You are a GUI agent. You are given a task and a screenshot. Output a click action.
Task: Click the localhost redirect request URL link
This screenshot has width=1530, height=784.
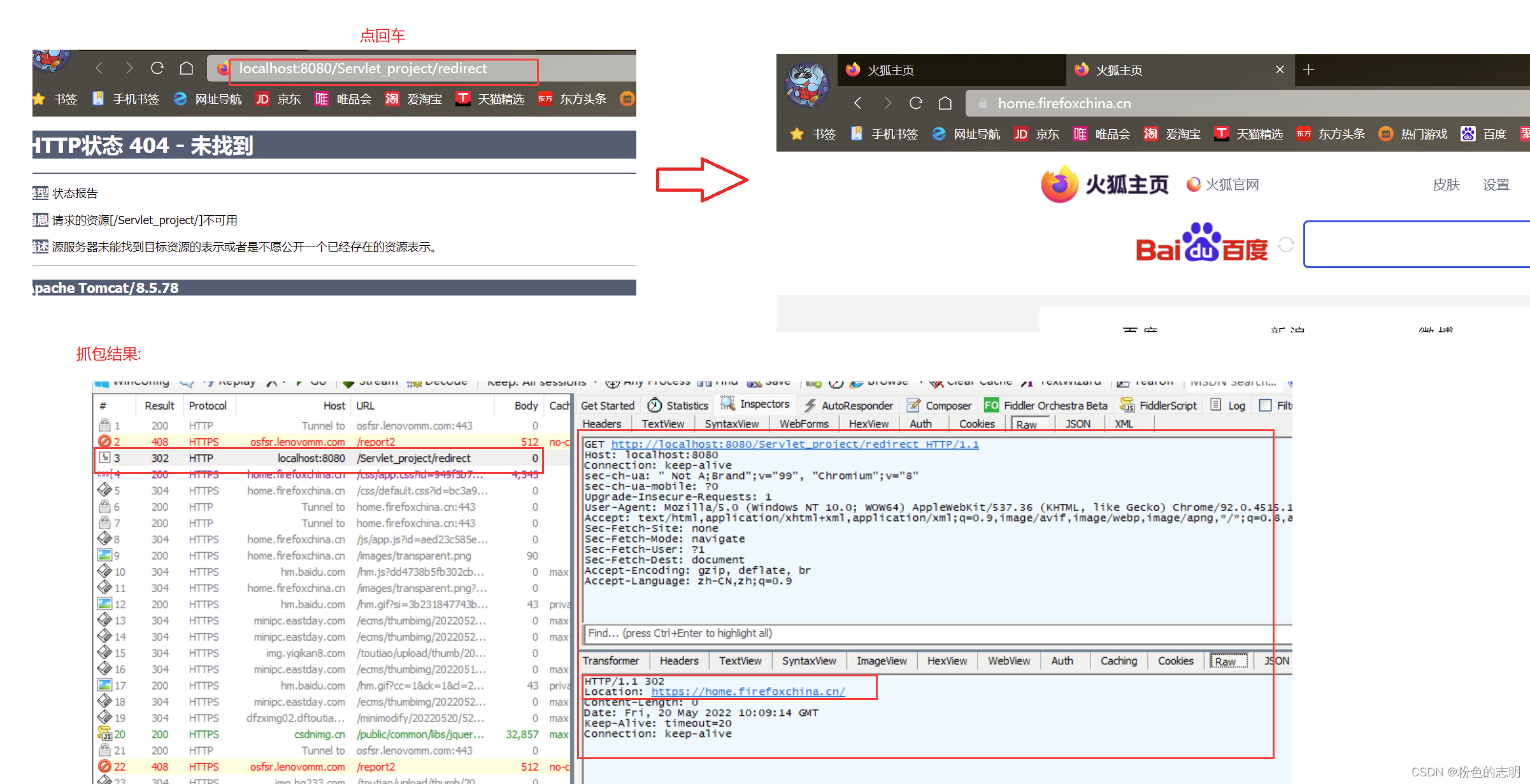pyautogui.click(x=795, y=444)
